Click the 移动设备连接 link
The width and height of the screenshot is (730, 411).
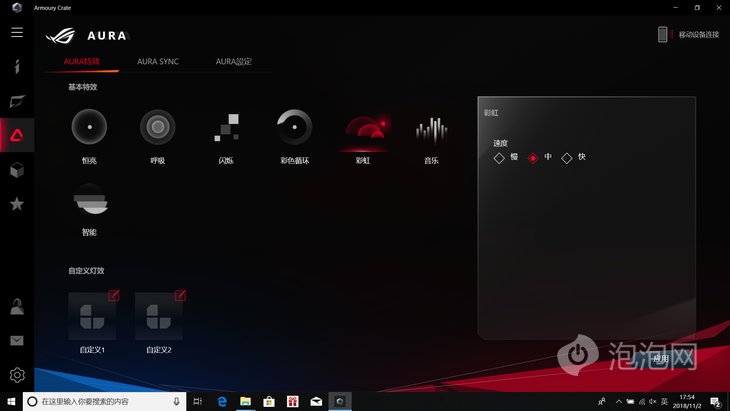[698, 34]
